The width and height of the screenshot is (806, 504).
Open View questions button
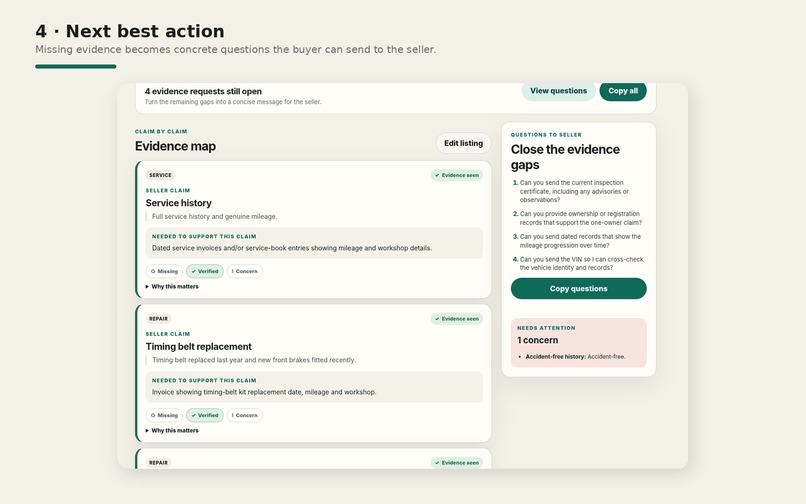(558, 91)
